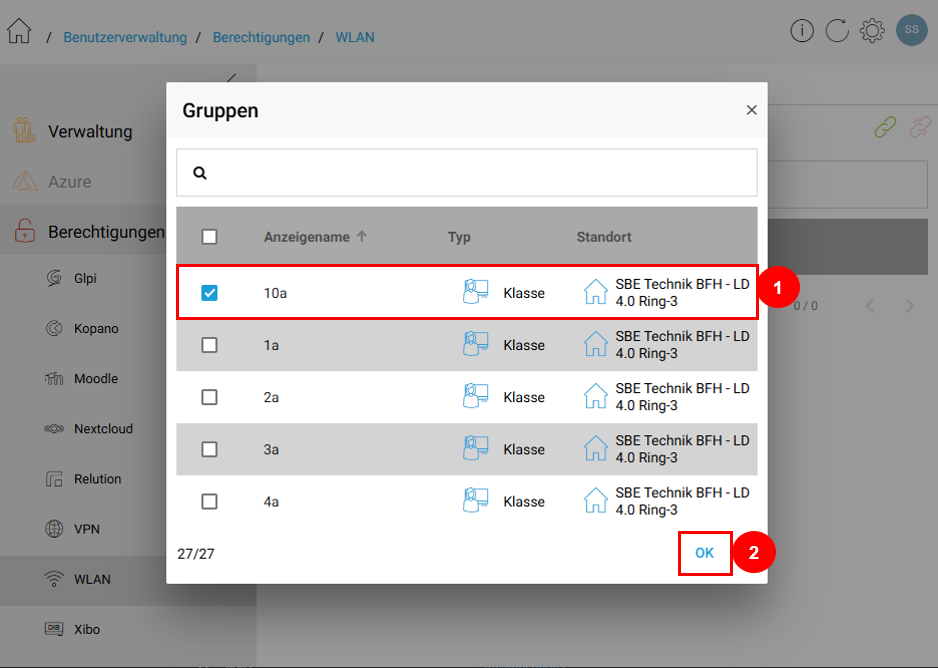Open the info circle icon
Viewport: 938px width, 668px height.
802,31
